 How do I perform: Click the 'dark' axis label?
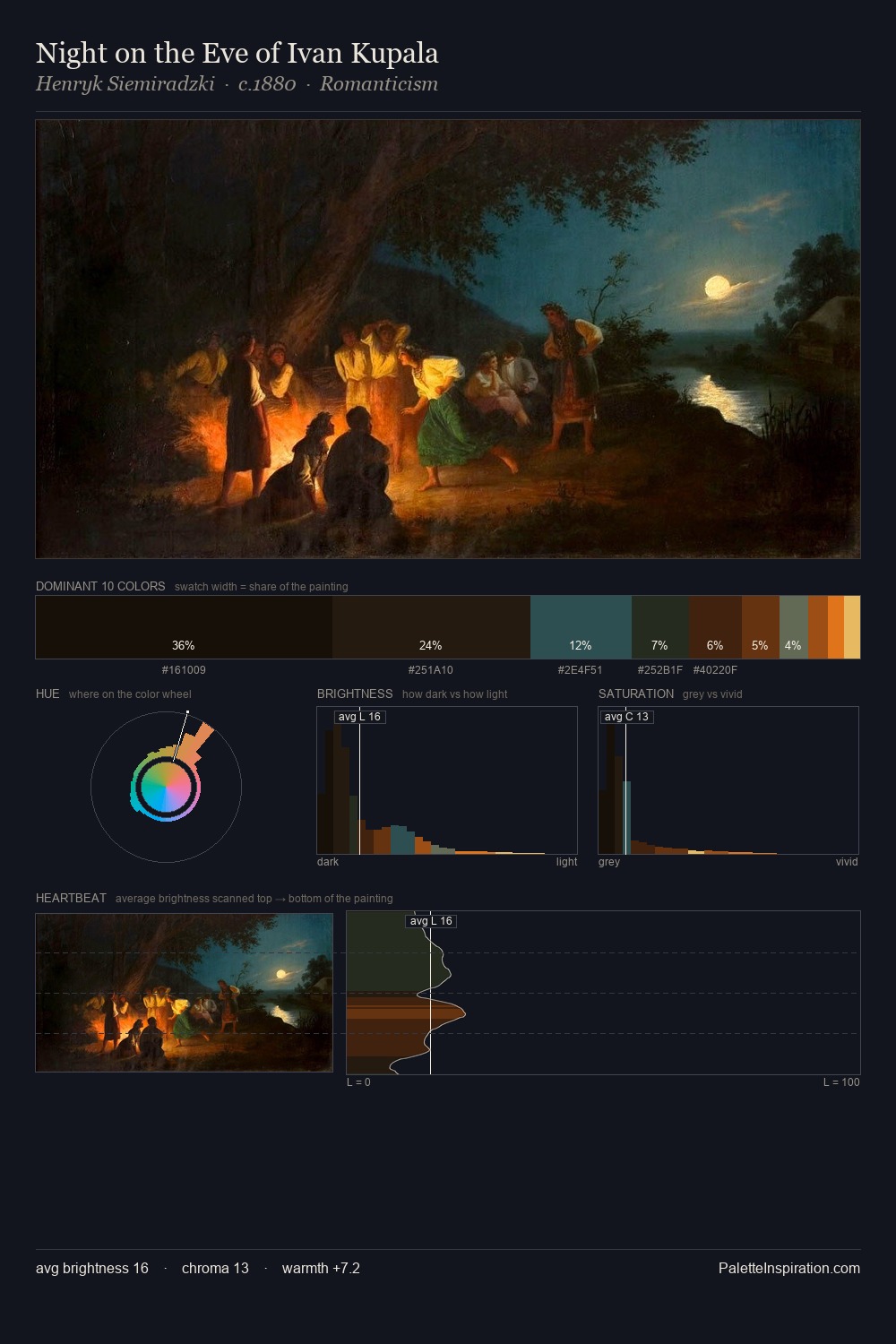pos(328,862)
